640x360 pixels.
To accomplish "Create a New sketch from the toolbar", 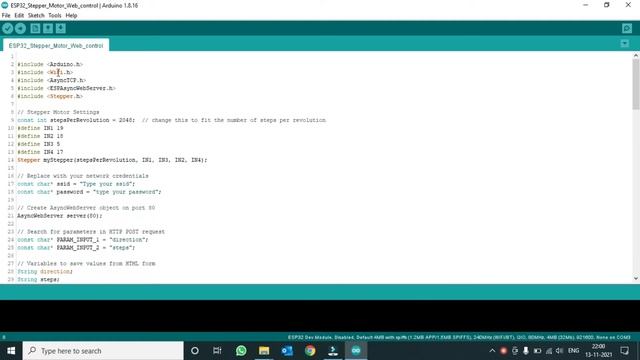I will (35, 28).
